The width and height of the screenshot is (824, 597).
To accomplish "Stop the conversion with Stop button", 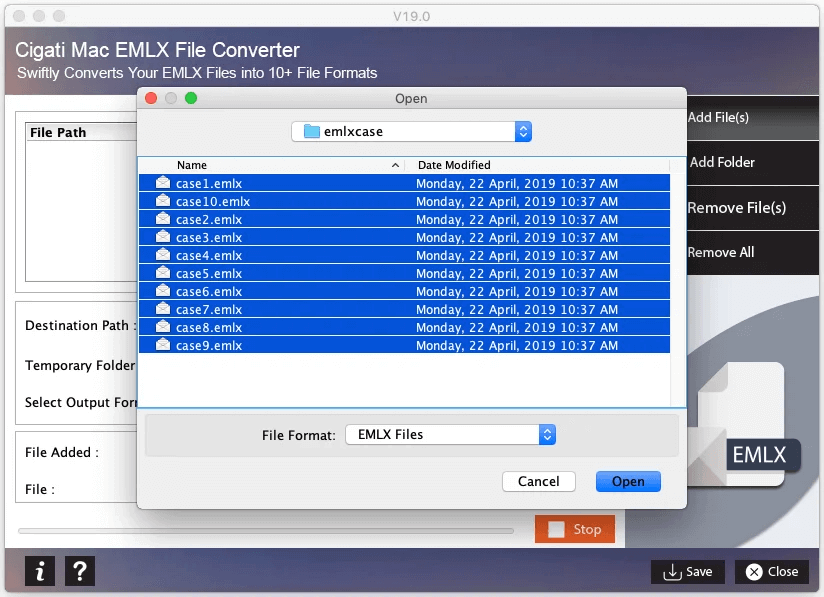I will pos(575,529).
